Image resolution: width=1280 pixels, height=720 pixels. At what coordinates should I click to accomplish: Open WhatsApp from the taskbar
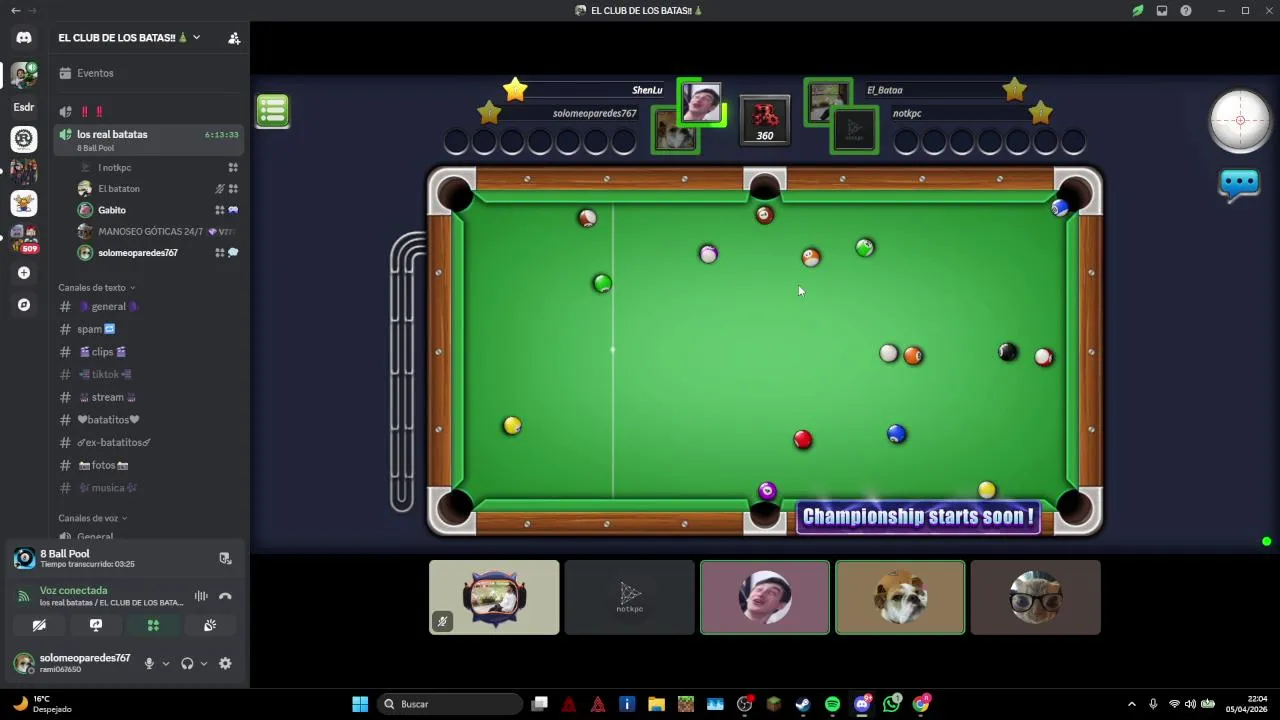tap(892, 704)
